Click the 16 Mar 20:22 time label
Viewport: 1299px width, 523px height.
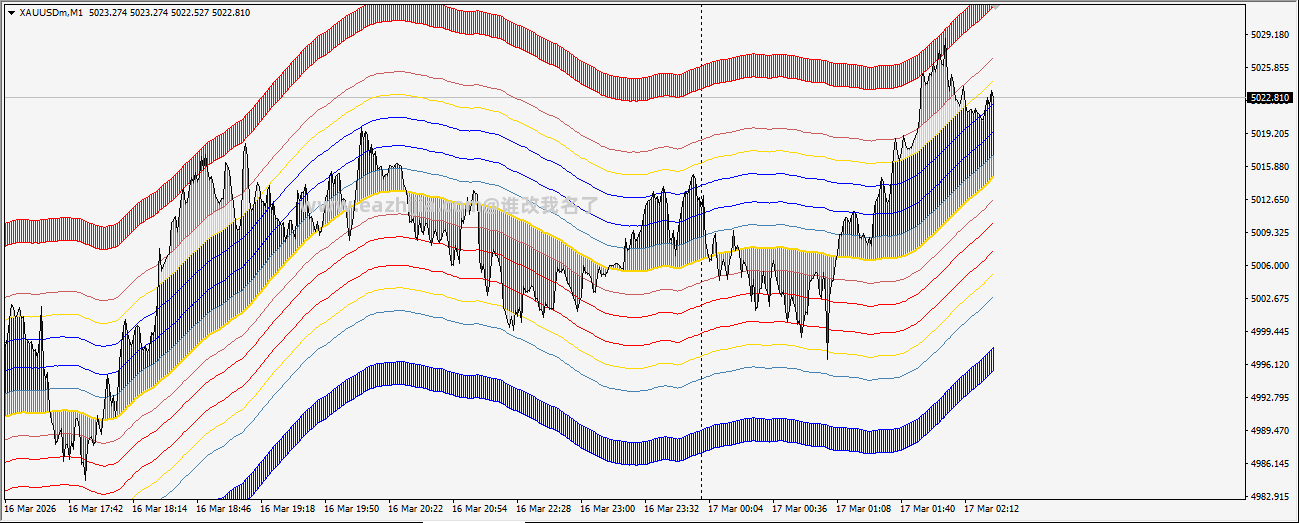coord(416,509)
